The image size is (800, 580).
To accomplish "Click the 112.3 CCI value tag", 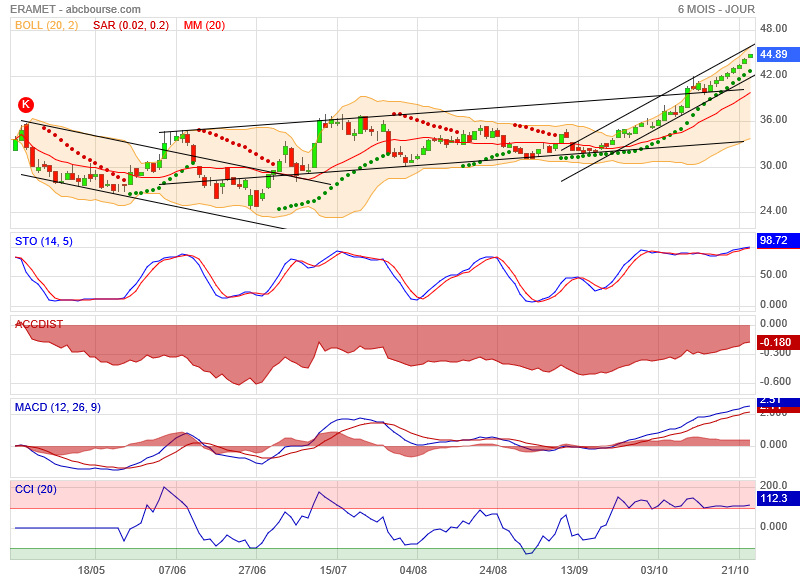I will click(x=778, y=498).
